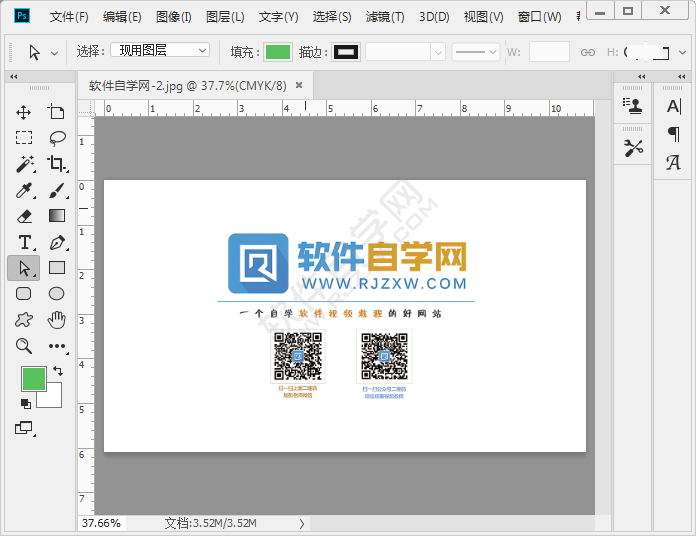Open the 编辑(E) menu

click(x=122, y=17)
